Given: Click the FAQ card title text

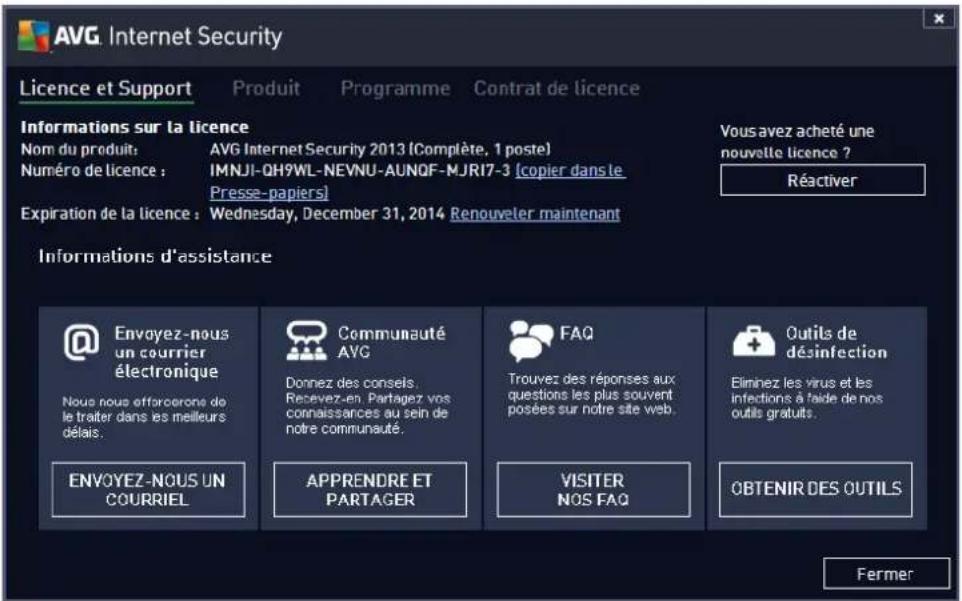Looking at the screenshot, I should pos(577,333).
